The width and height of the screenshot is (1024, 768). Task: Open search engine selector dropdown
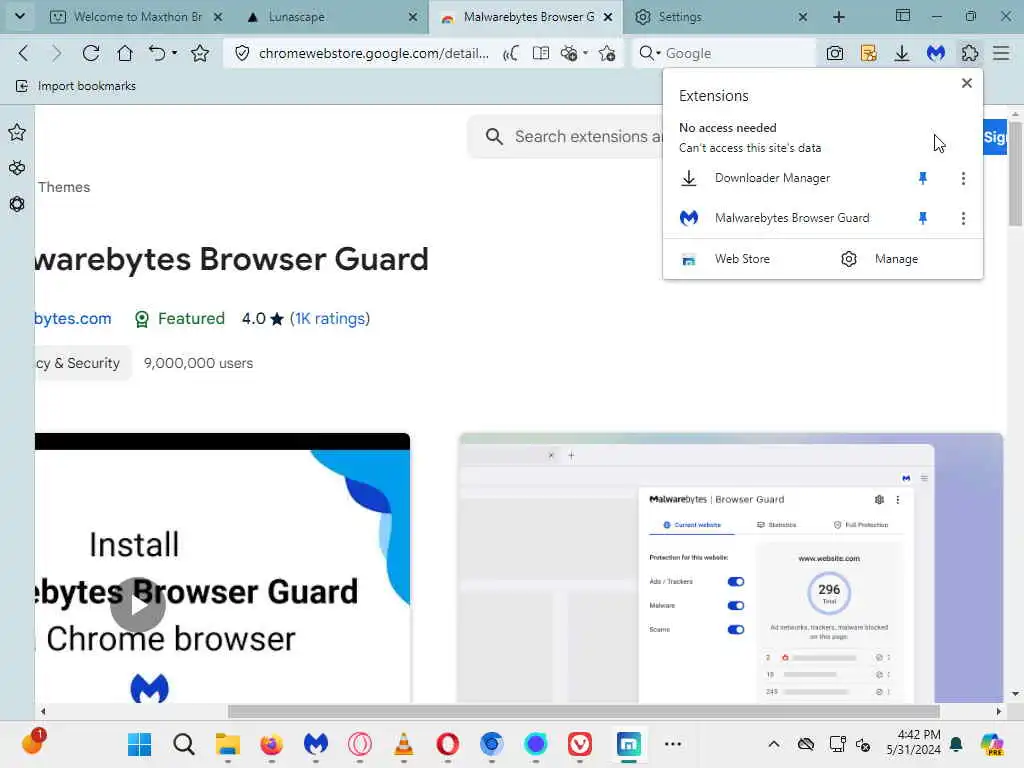click(x=658, y=53)
